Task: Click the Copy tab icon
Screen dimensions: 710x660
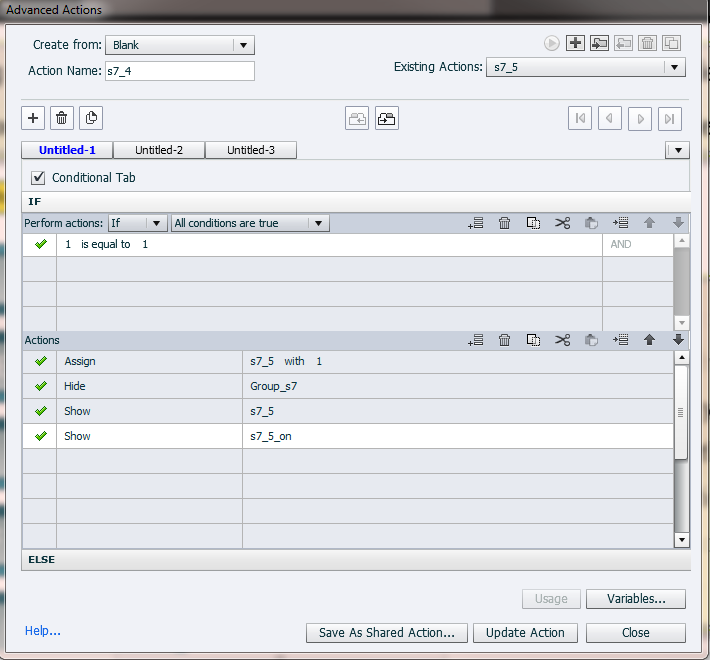Action: coord(357,119)
